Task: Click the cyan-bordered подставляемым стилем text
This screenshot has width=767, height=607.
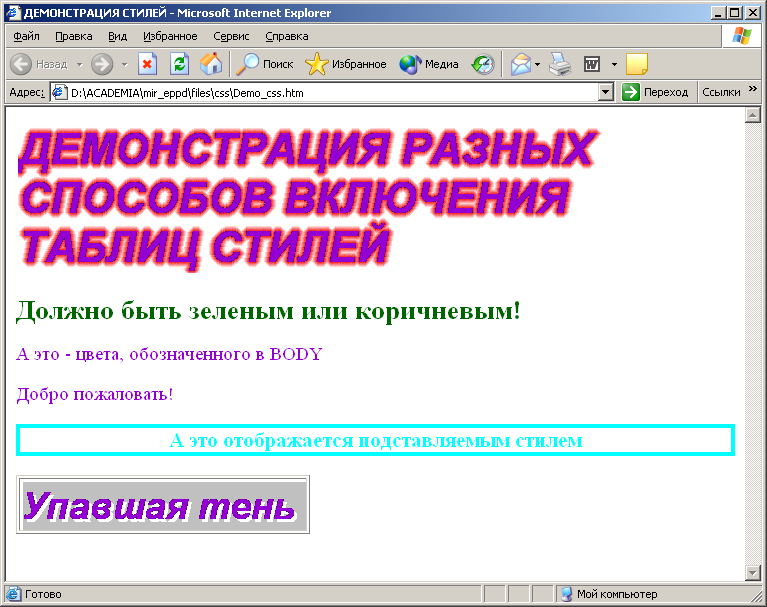Action: (x=376, y=441)
